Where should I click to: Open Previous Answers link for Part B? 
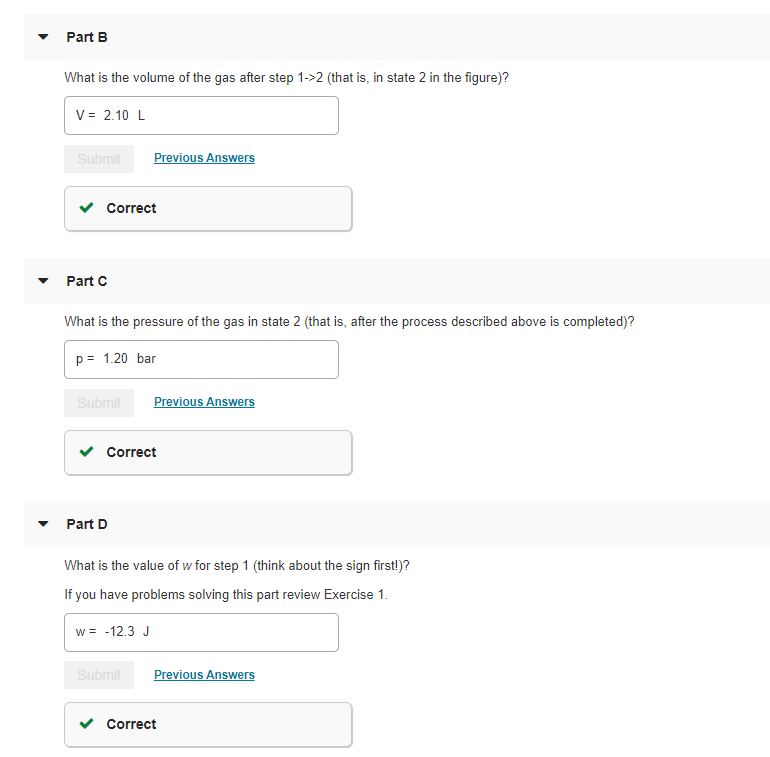pyautogui.click(x=204, y=158)
